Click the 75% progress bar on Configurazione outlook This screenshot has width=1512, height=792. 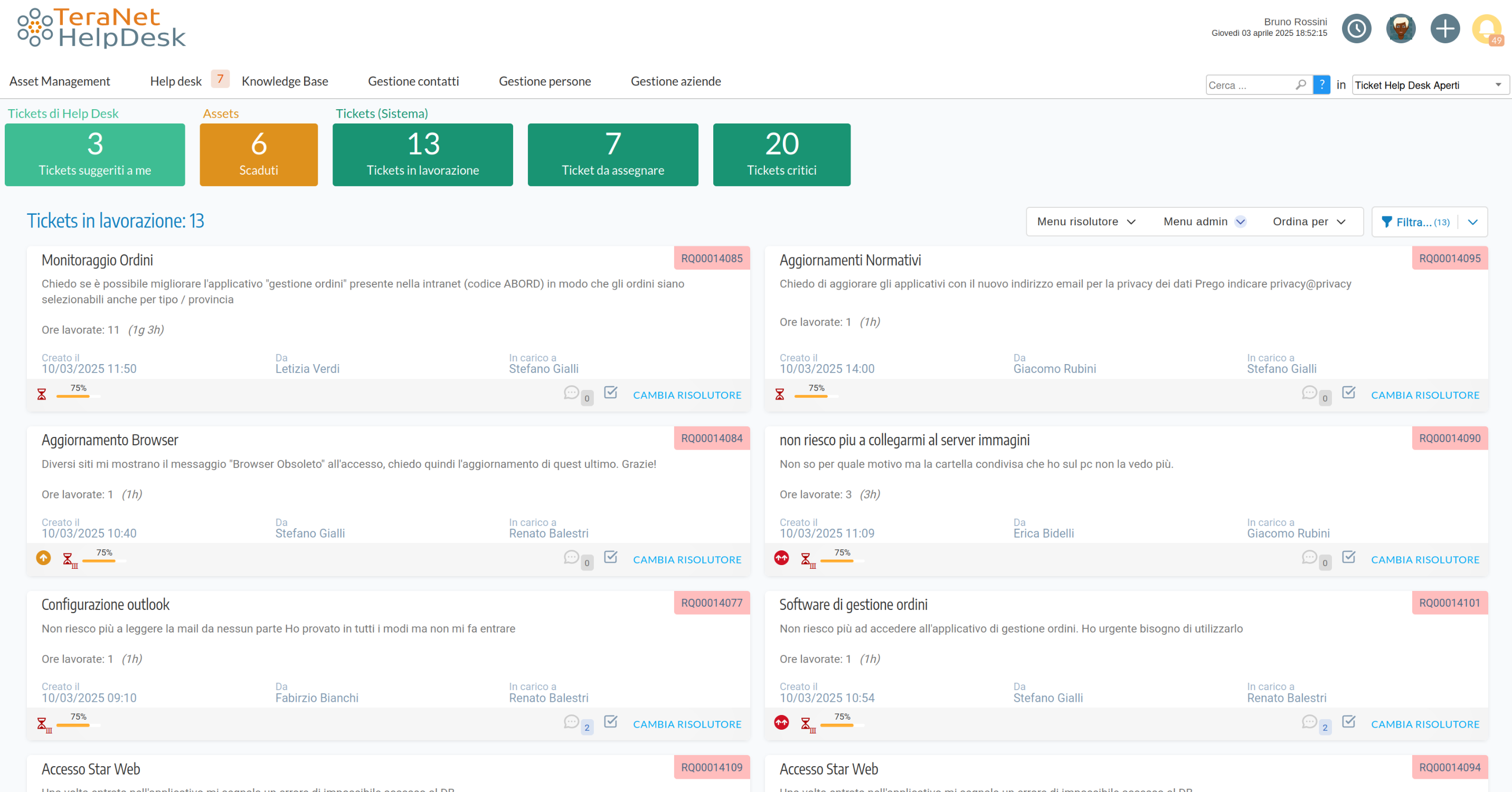78,726
